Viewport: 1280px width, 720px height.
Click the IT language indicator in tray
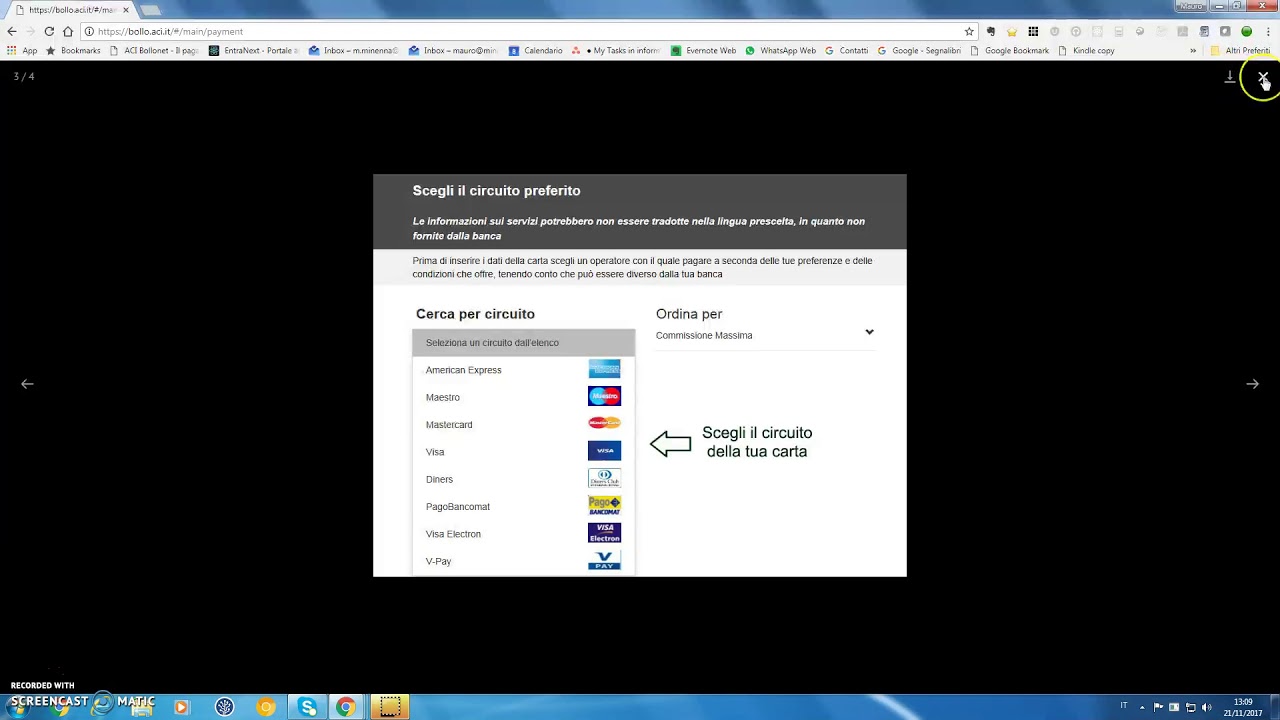1124,706
